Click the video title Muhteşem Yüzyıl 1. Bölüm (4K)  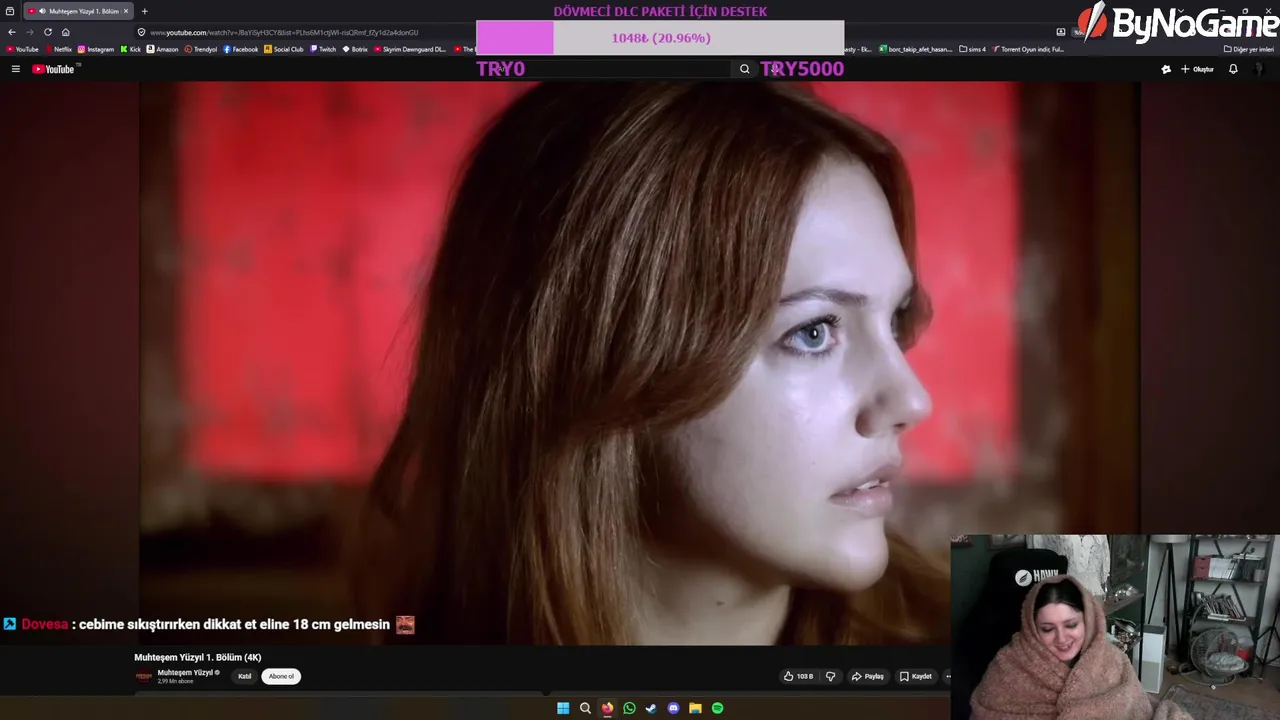pos(198,657)
